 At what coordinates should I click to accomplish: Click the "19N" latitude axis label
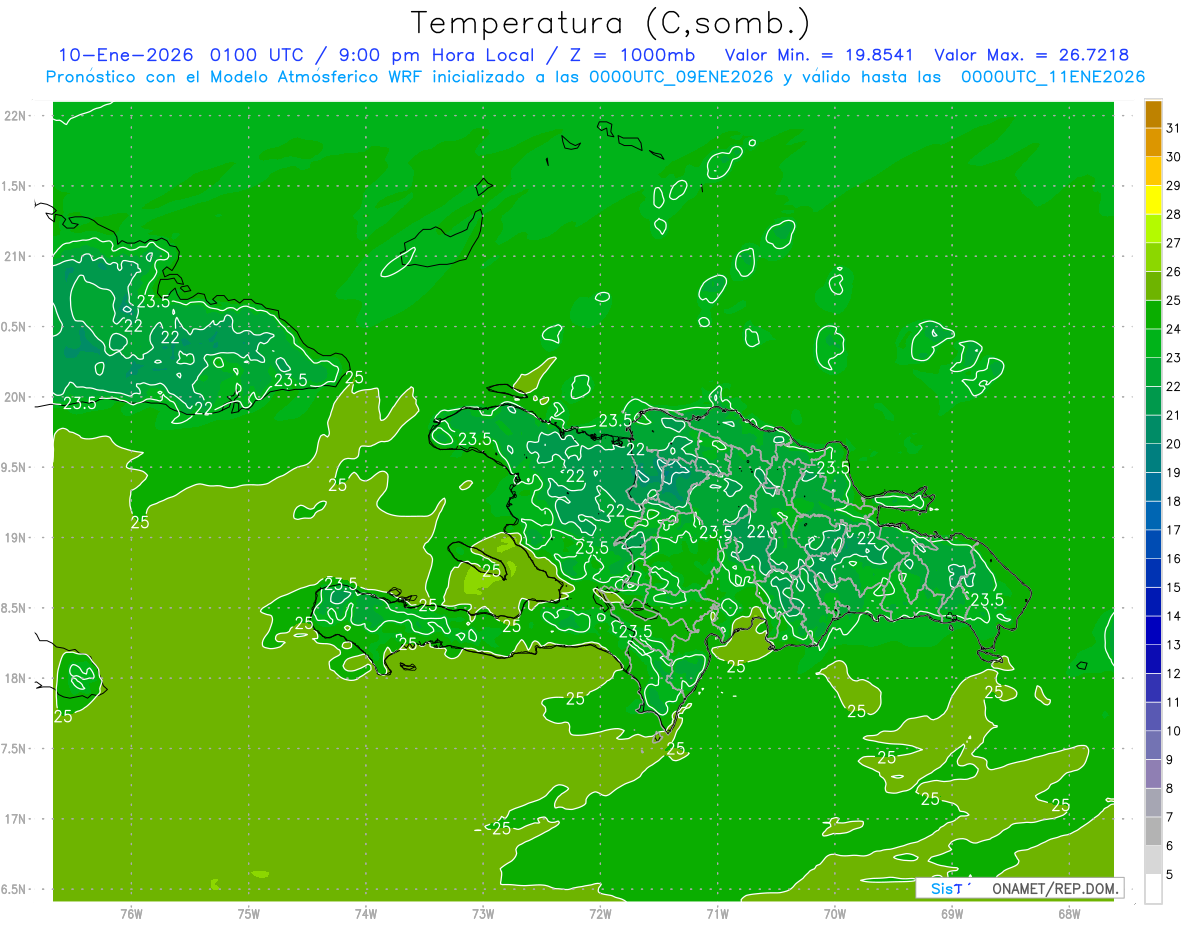pos(16,537)
